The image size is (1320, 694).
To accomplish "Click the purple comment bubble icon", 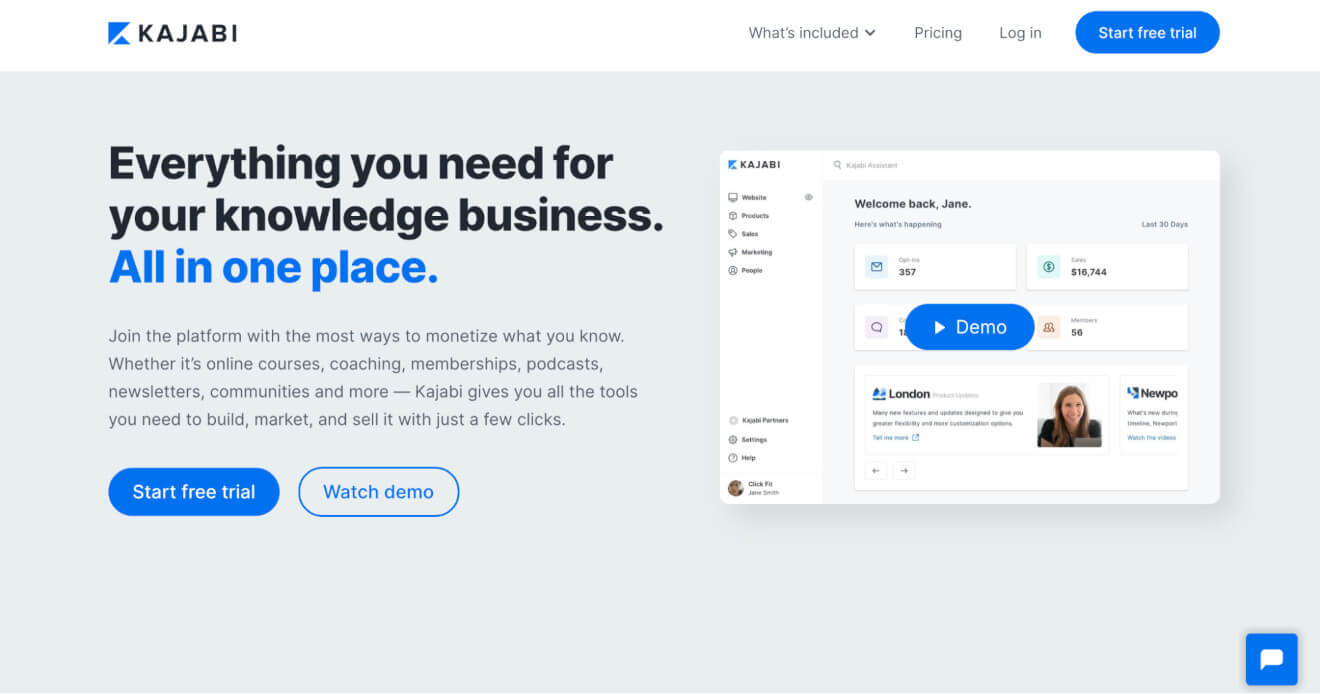I will (x=877, y=327).
